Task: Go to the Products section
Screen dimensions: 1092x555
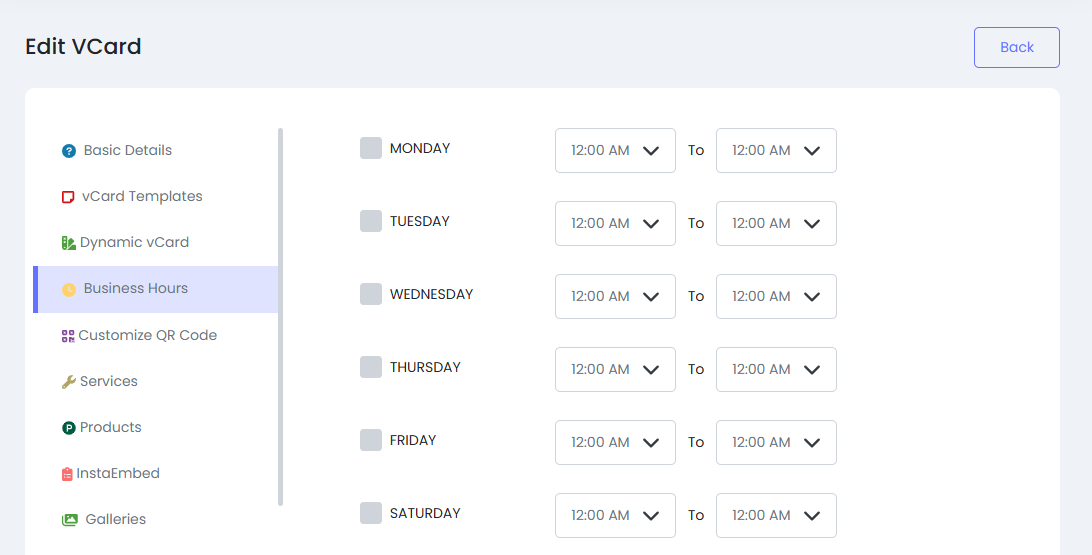Action: [110, 427]
